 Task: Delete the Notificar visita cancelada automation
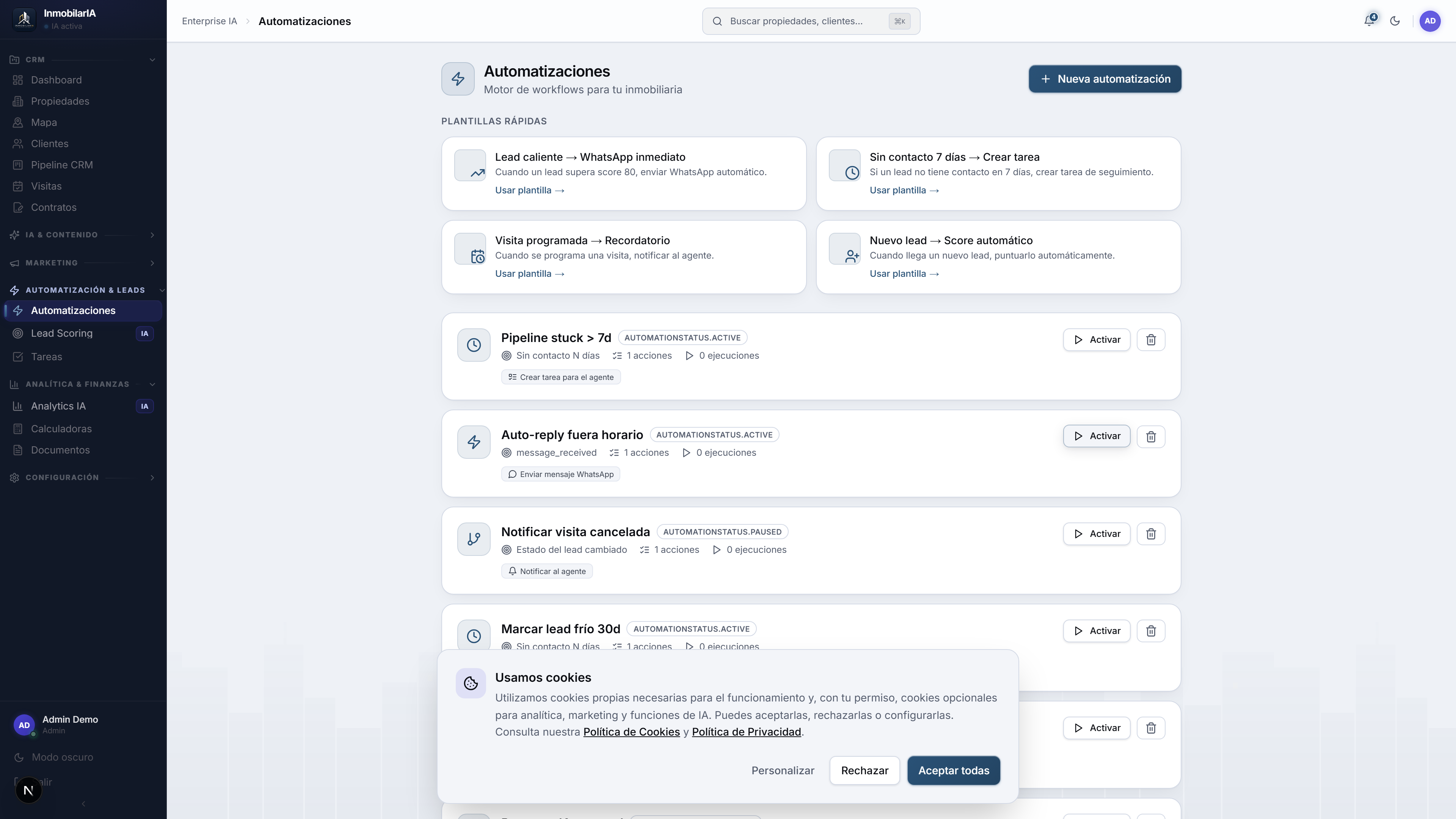(x=1151, y=533)
